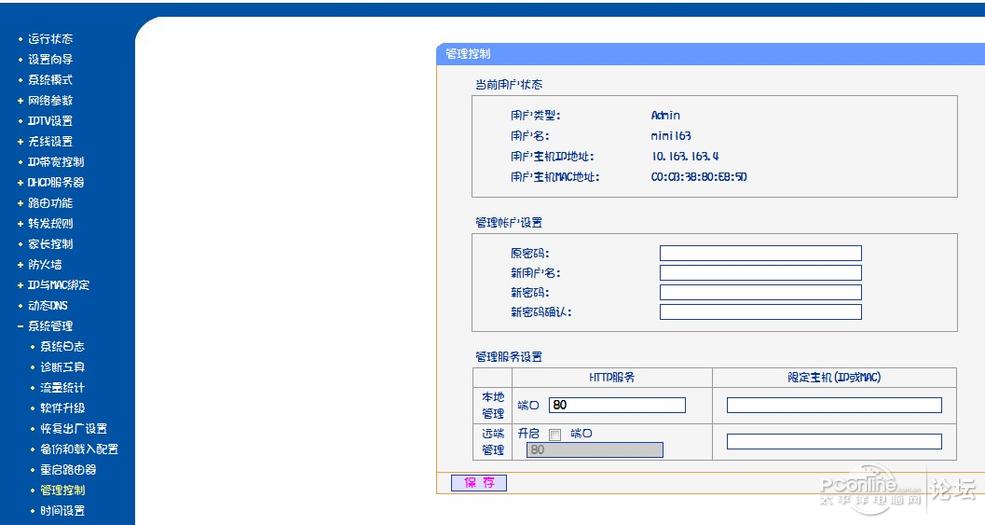Open the 家长控制 page
985x525 pixels.
50,244
